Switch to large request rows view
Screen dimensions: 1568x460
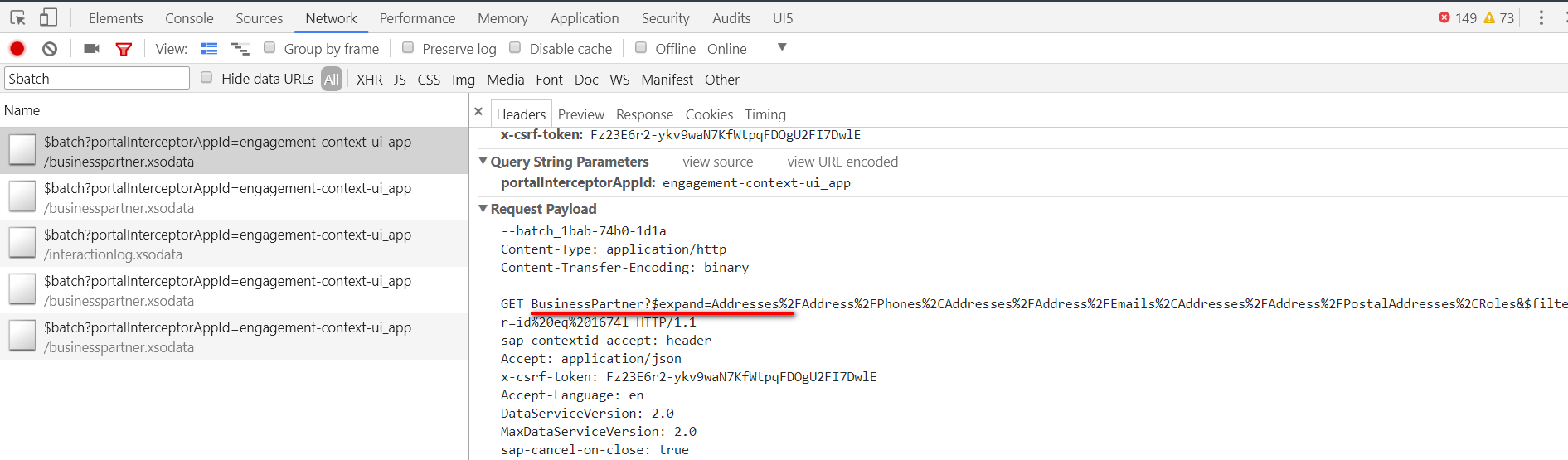tap(209, 49)
